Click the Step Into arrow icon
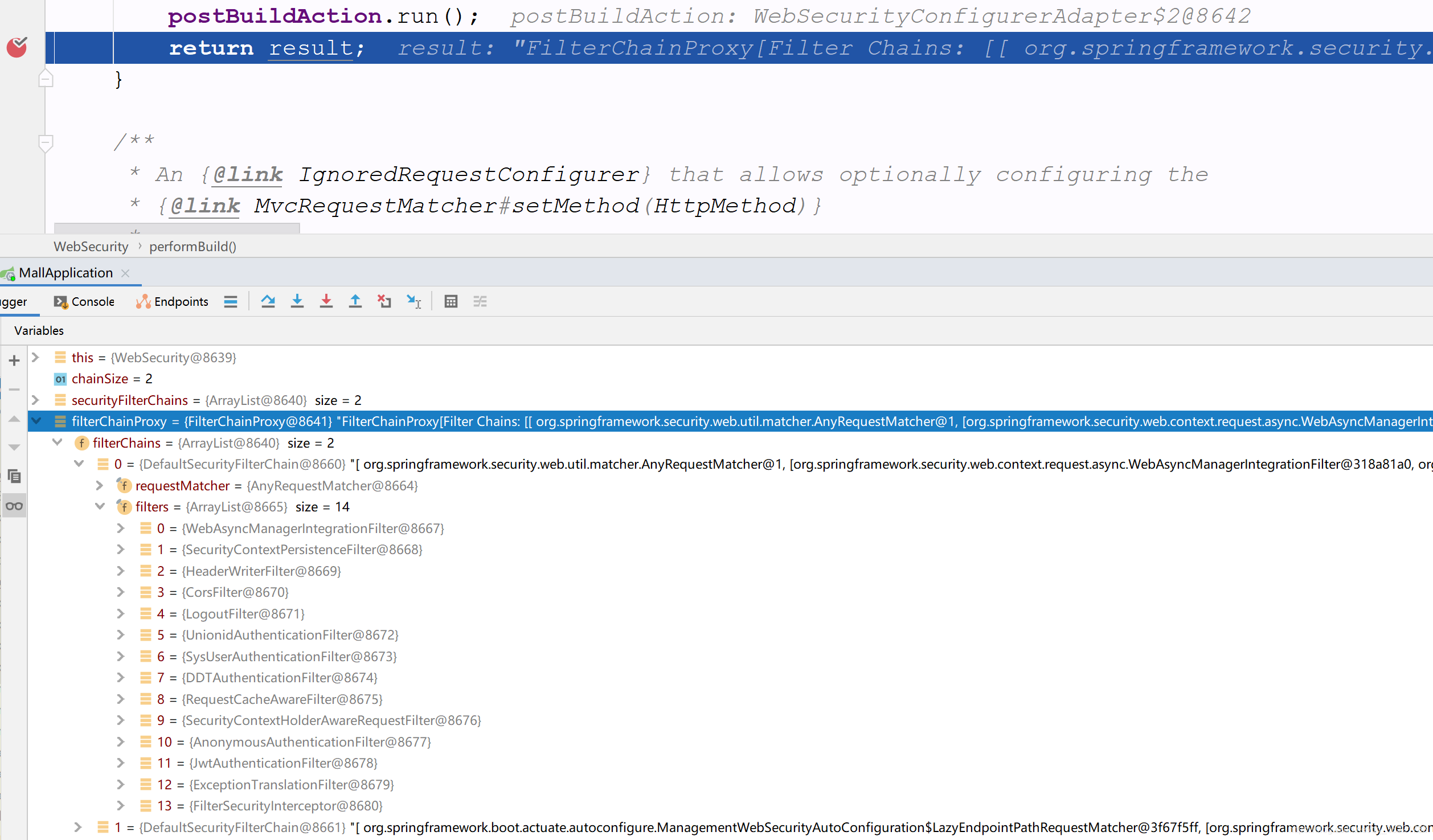The width and height of the screenshot is (1433, 840). pyautogui.click(x=297, y=301)
